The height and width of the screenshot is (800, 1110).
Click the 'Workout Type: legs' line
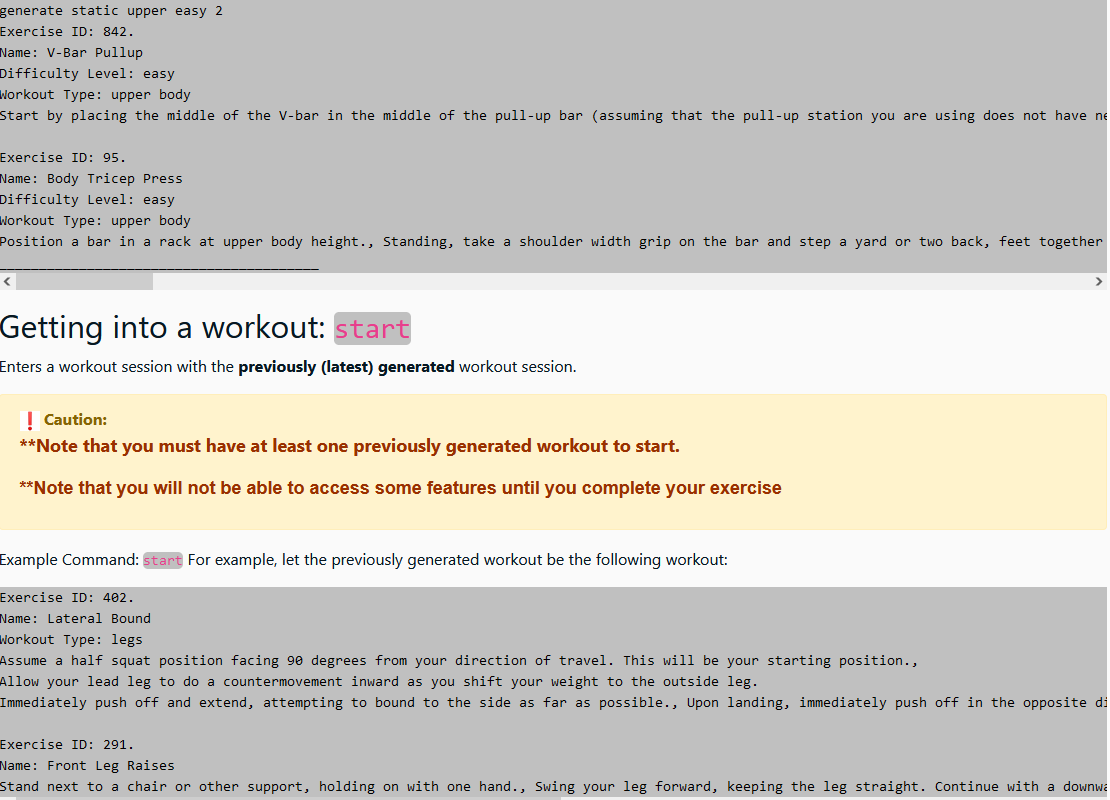point(71,640)
